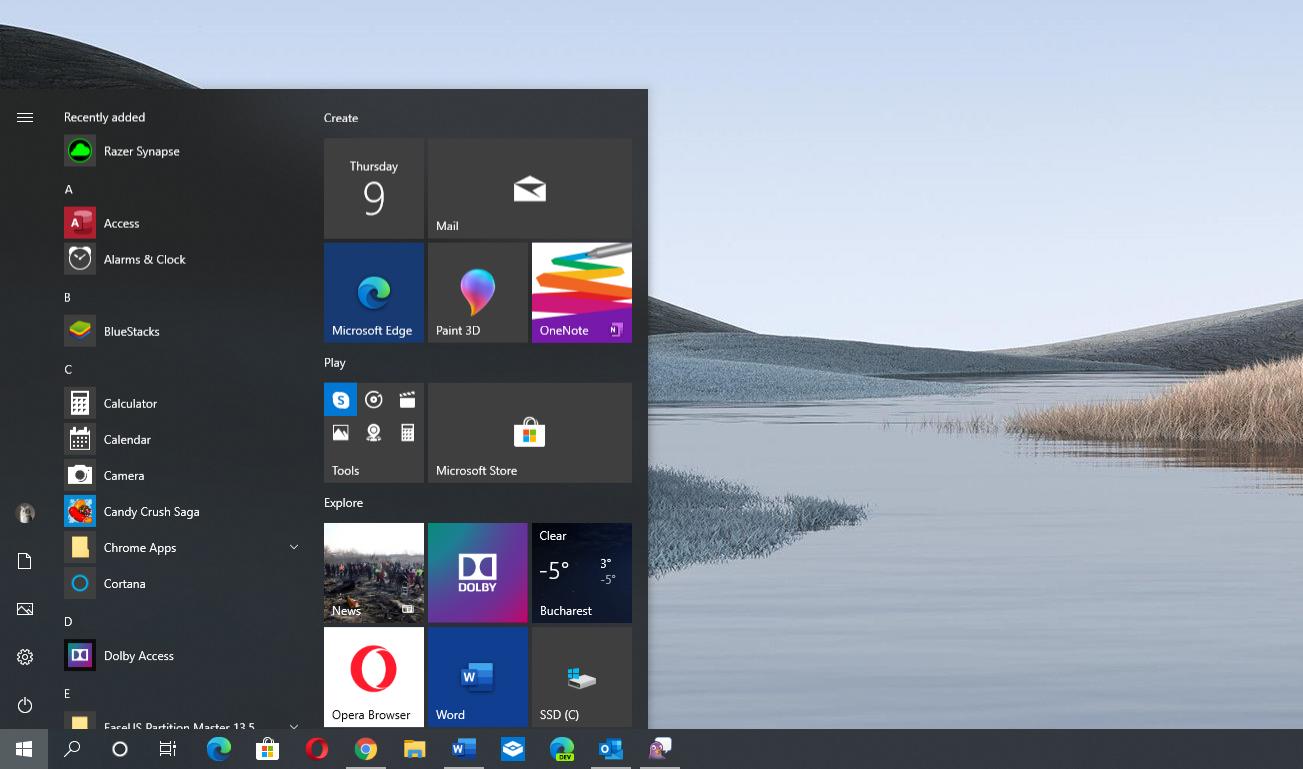Click the Recently added heading
The width and height of the screenshot is (1303, 769).
click(x=105, y=117)
